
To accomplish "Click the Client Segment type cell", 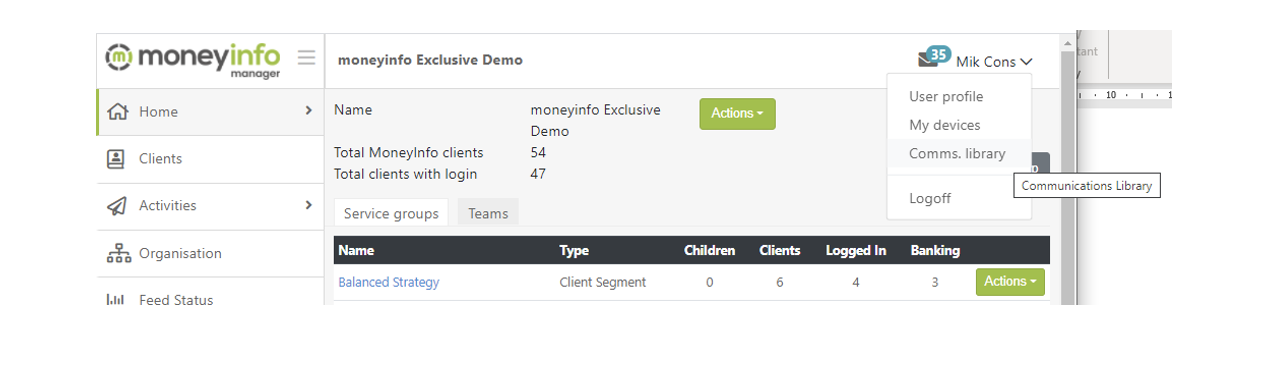I will (603, 282).
